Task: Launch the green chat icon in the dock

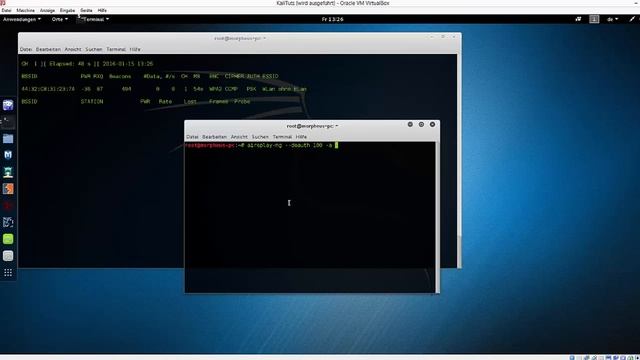Action: pos(8,239)
